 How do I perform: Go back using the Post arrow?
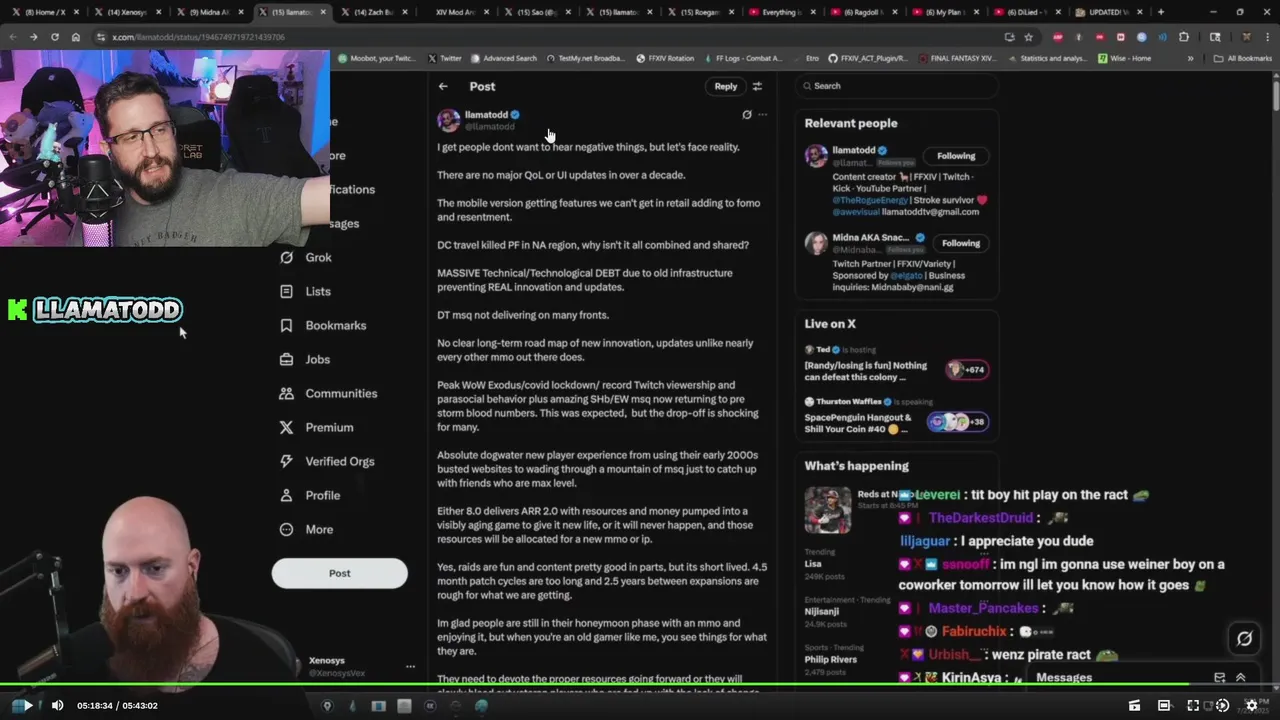click(x=443, y=86)
